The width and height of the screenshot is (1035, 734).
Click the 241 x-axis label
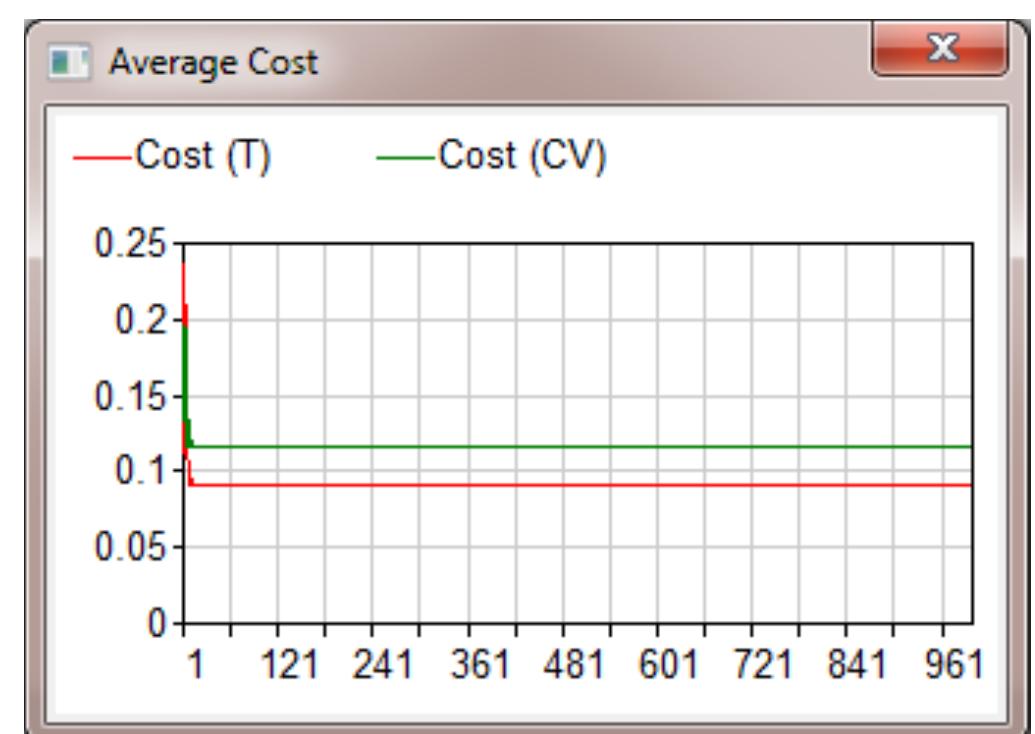pyautogui.click(x=383, y=664)
